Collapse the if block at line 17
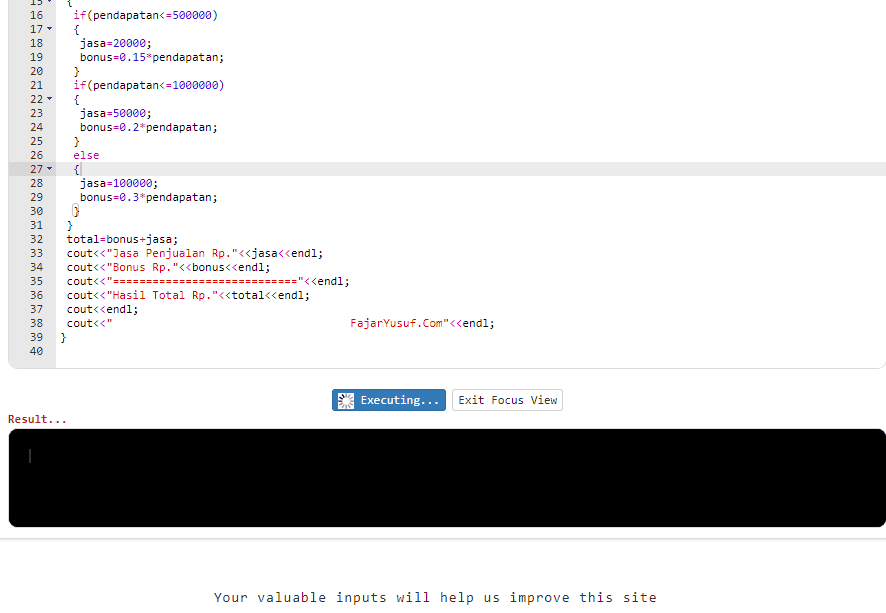The image size is (886, 613). click(x=47, y=29)
